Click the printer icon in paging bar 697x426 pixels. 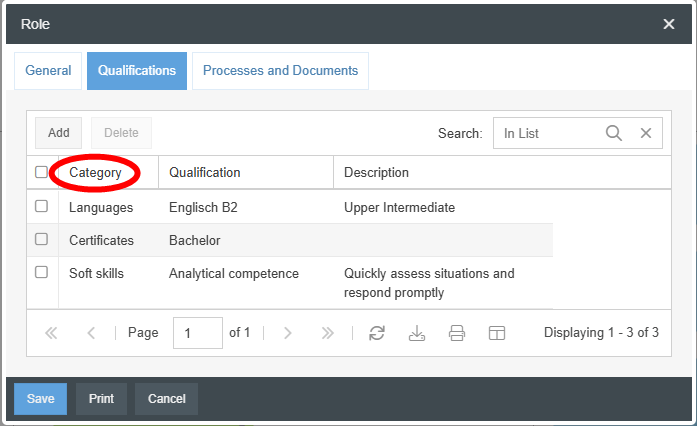coord(457,333)
